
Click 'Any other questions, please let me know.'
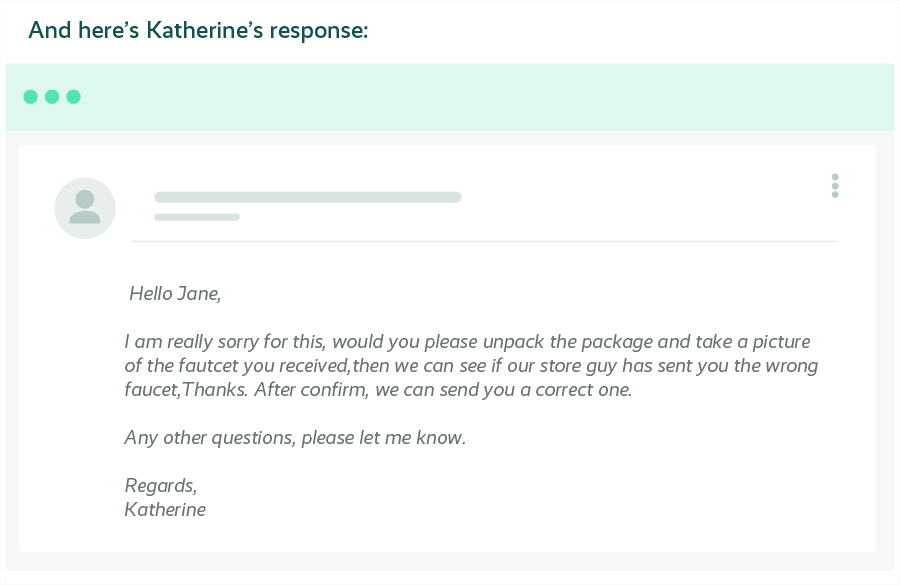(295, 437)
